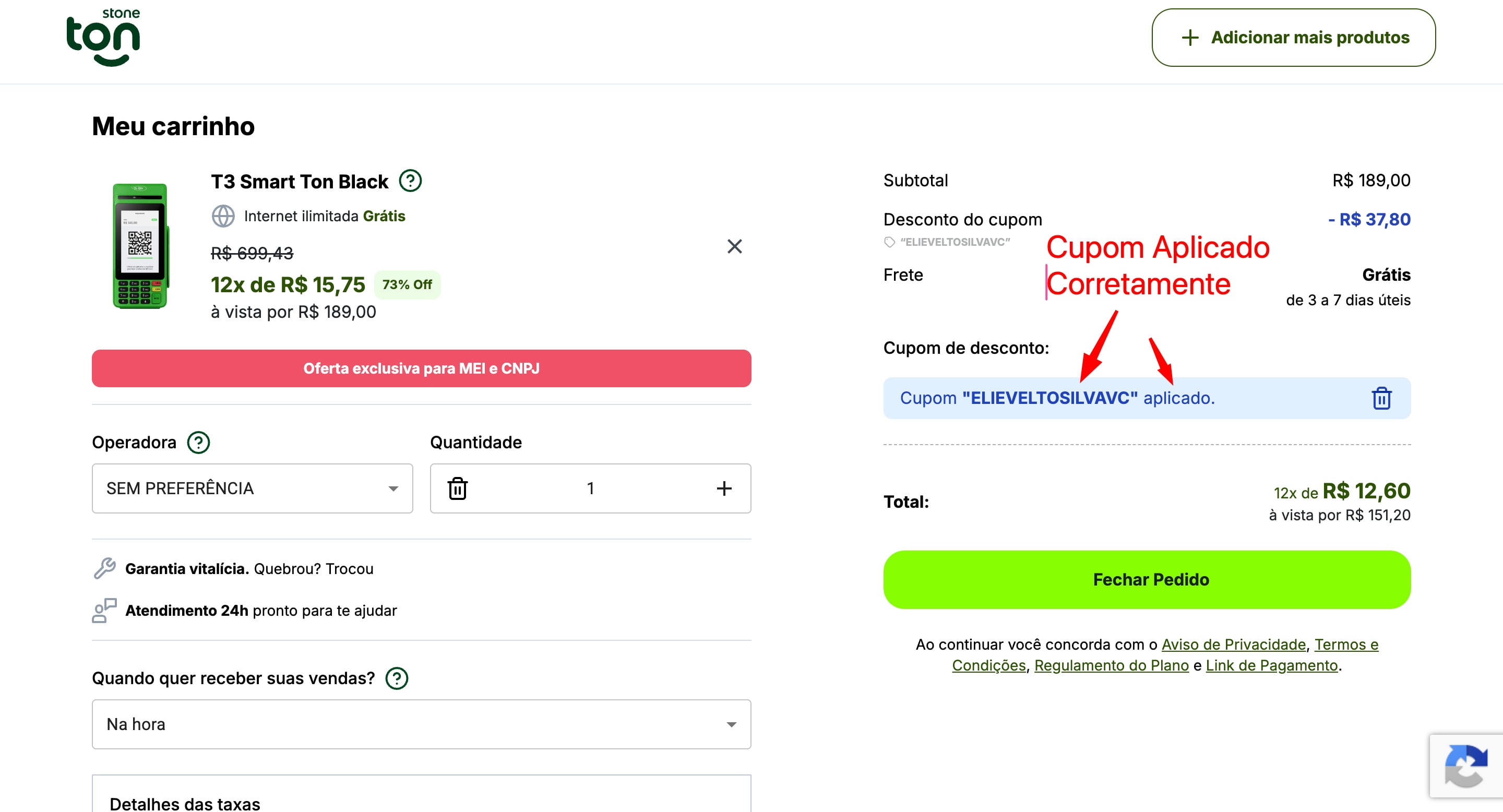The image size is (1503, 812).
Task: Click 'Oferta exclusiva para MEI e CNPJ' banner
Action: click(421, 368)
